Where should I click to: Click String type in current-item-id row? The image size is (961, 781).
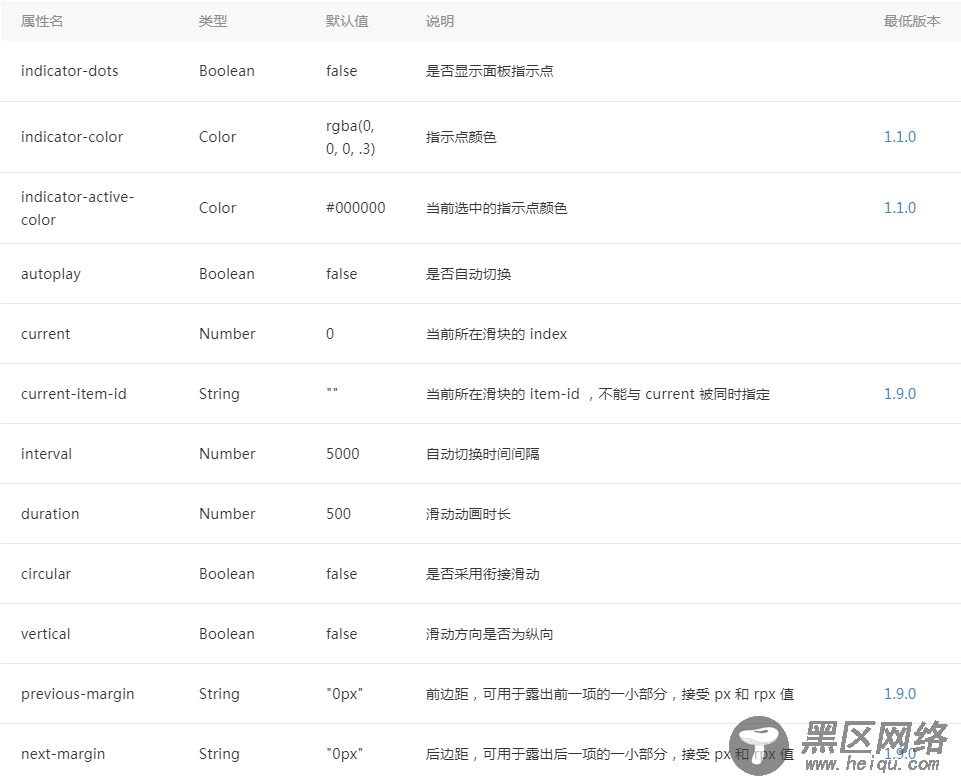[219, 394]
